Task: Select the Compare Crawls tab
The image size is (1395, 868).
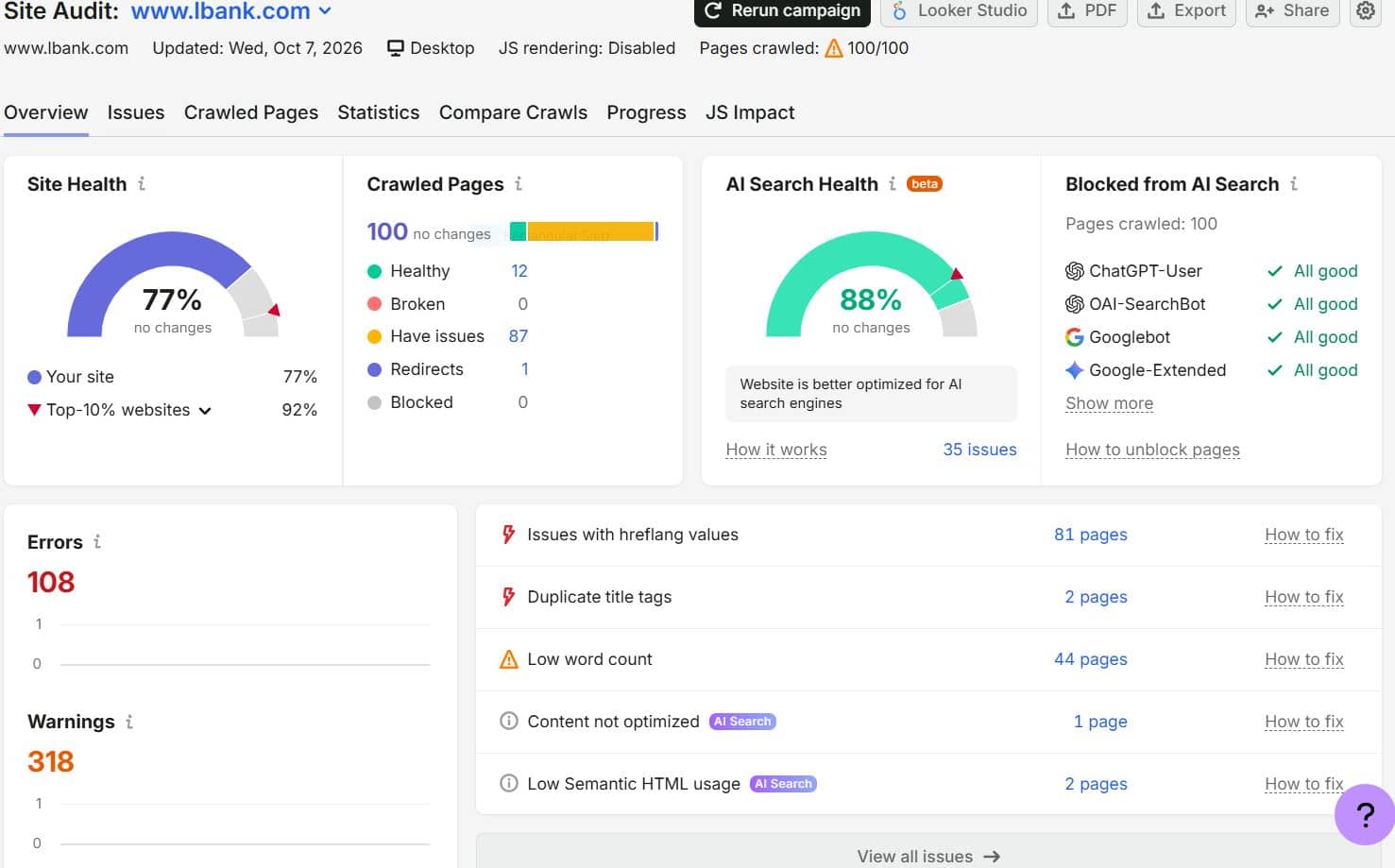Action: (513, 112)
